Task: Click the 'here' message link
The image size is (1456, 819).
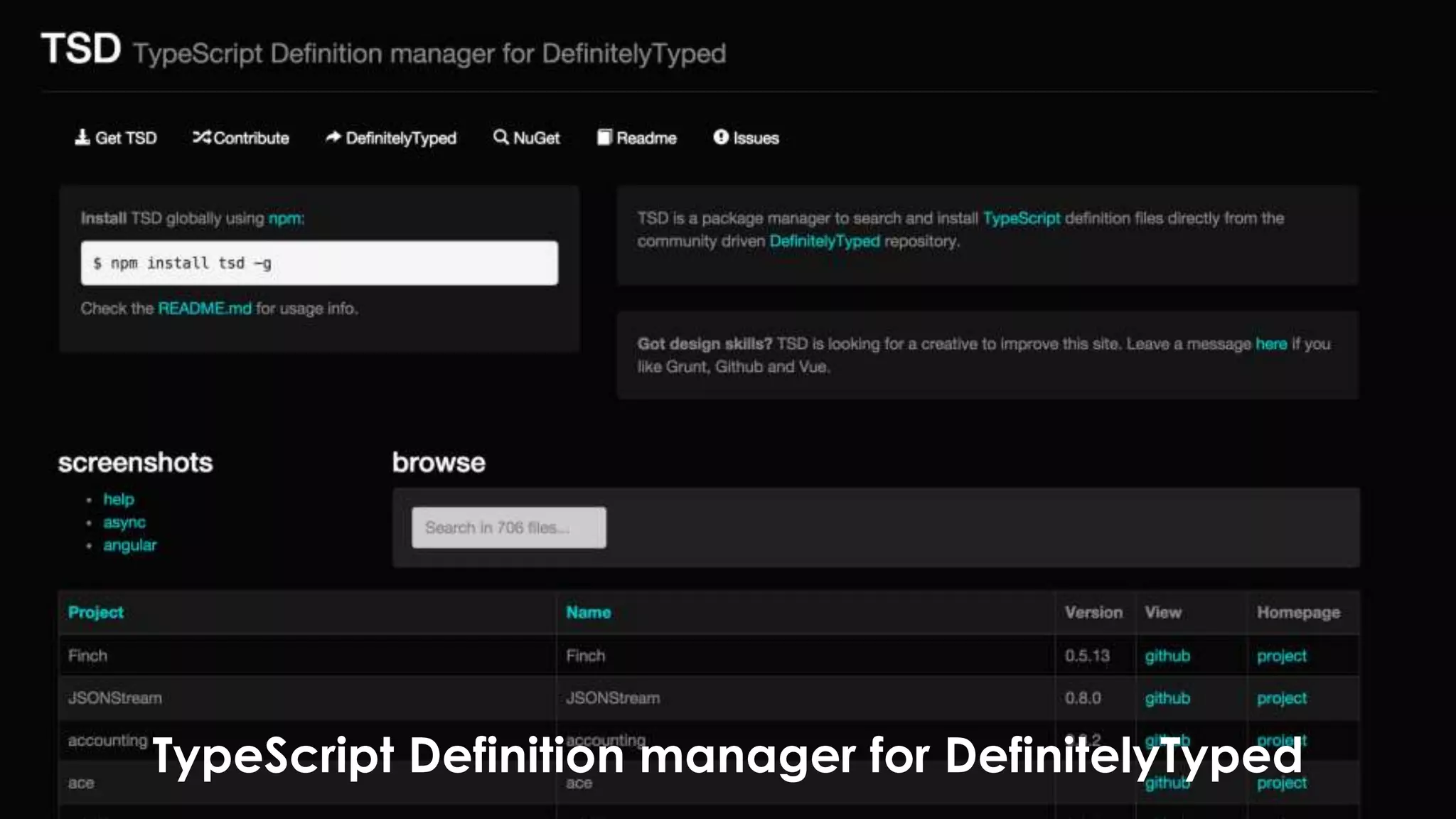Action: pos(1270,344)
